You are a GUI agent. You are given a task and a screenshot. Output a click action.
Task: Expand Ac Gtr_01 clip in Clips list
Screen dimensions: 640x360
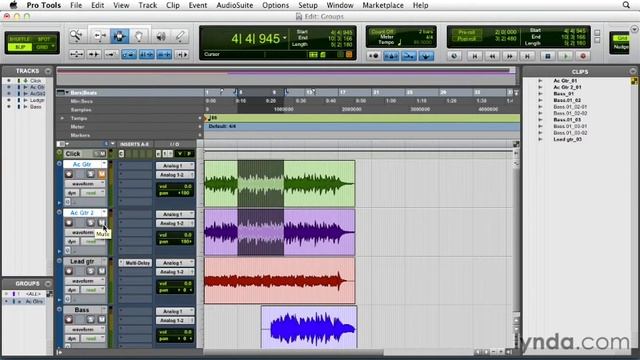pos(540,81)
